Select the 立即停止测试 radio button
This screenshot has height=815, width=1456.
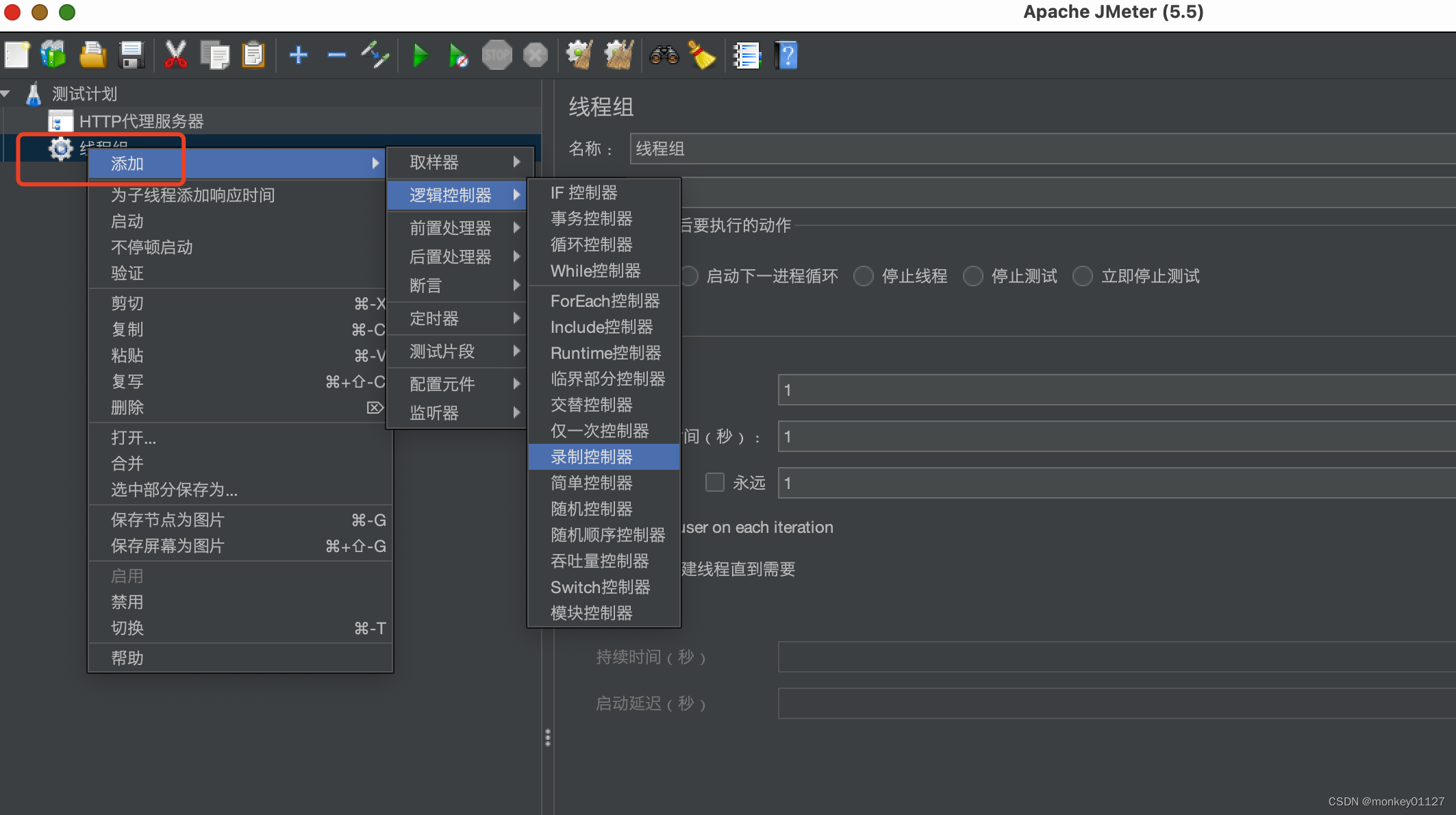point(1083,276)
